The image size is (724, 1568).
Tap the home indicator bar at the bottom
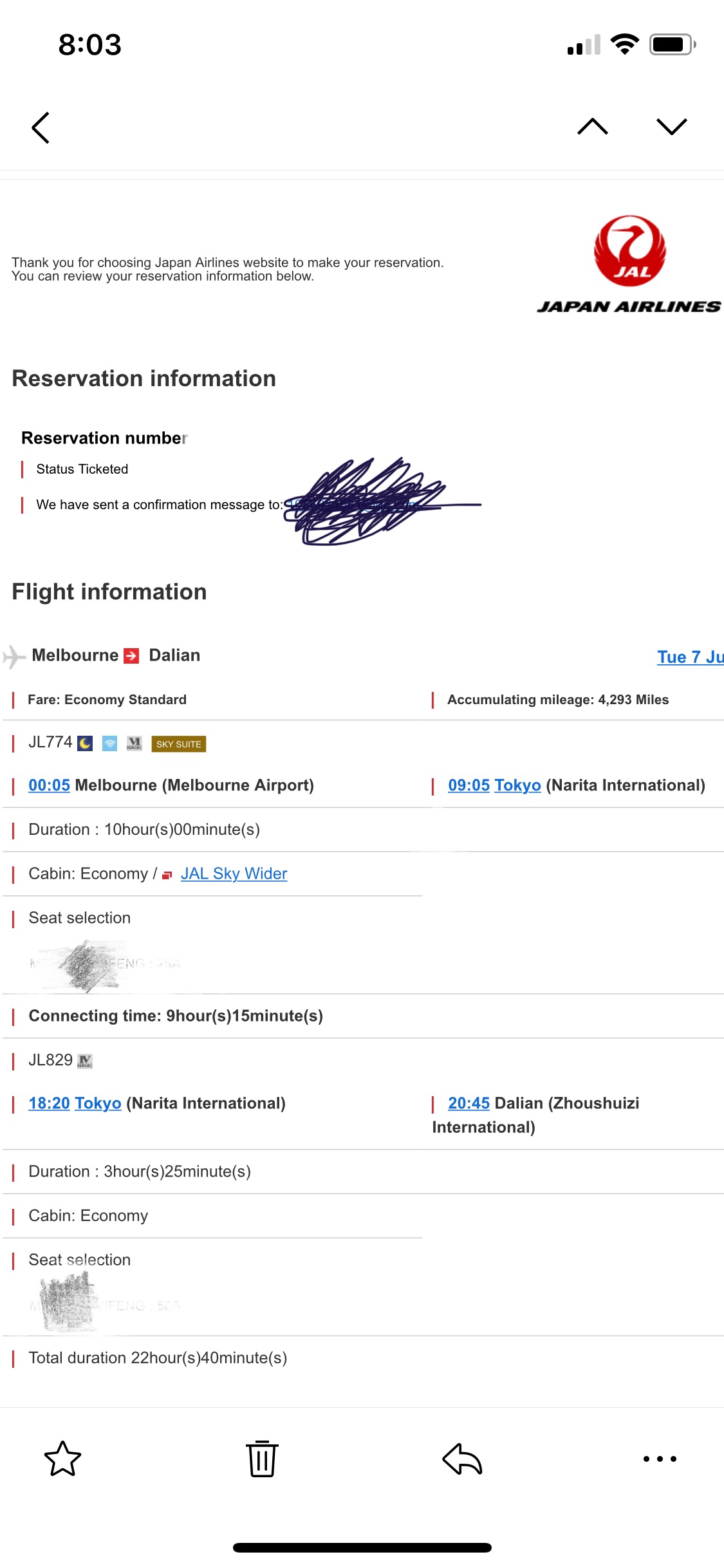click(362, 1547)
